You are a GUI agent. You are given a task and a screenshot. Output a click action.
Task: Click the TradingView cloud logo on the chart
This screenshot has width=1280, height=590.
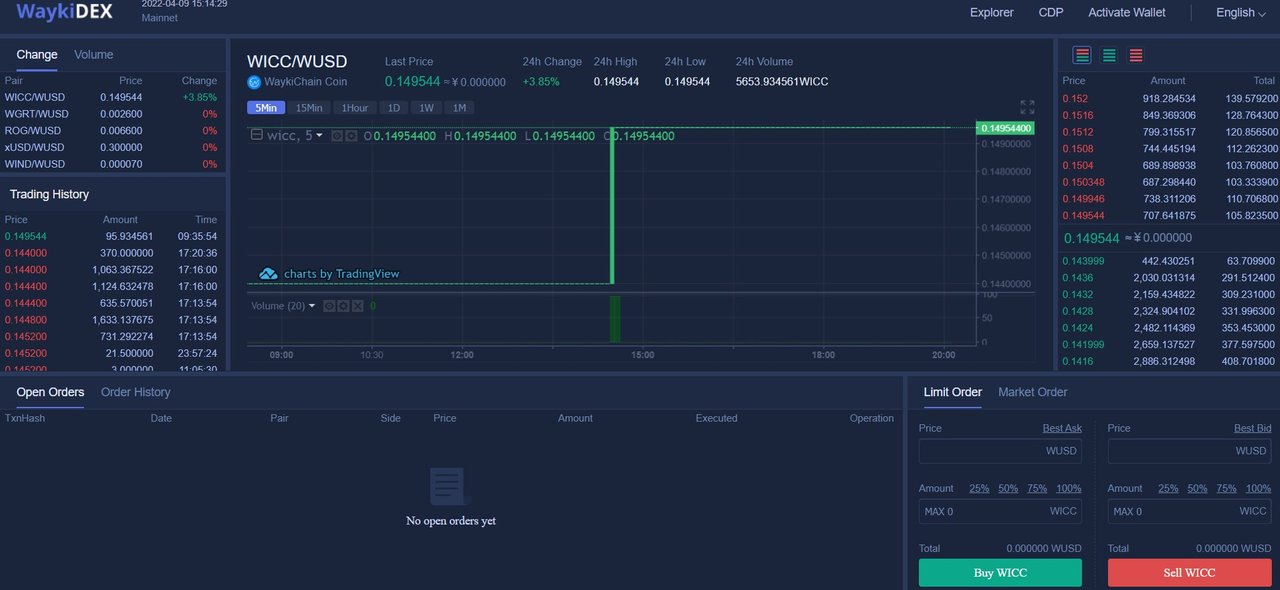(x=268, y=274)
